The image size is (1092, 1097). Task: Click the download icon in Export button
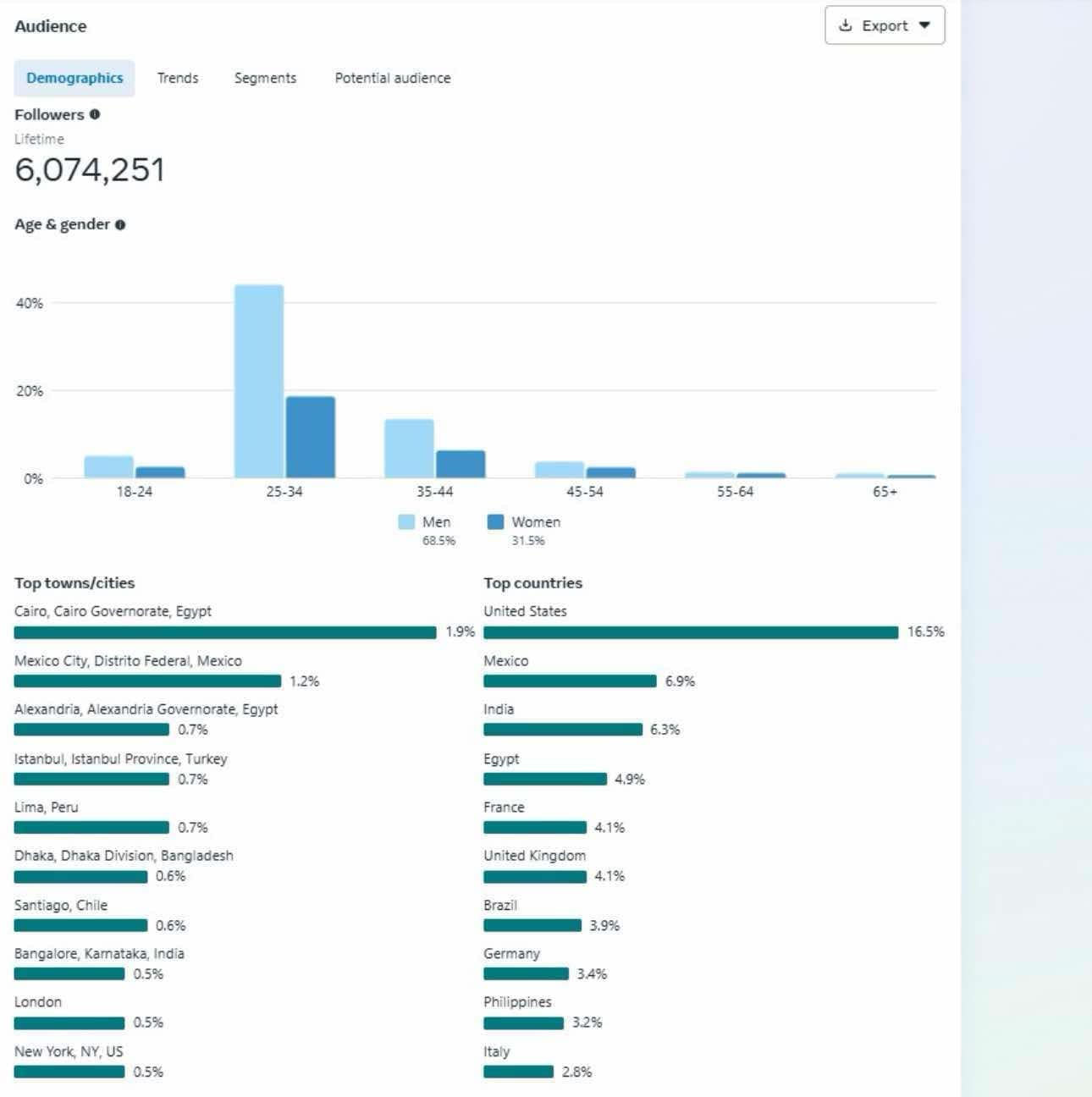[x=845, y=25]
